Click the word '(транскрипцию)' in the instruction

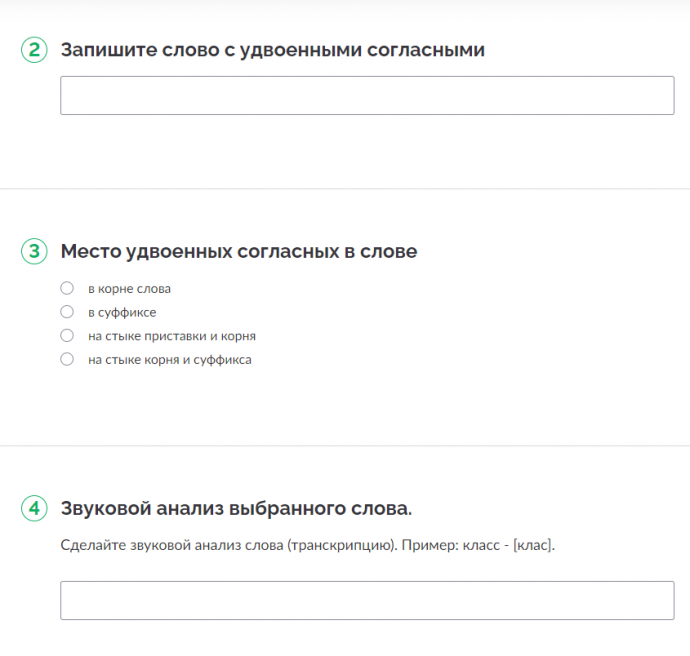point(342,546)
